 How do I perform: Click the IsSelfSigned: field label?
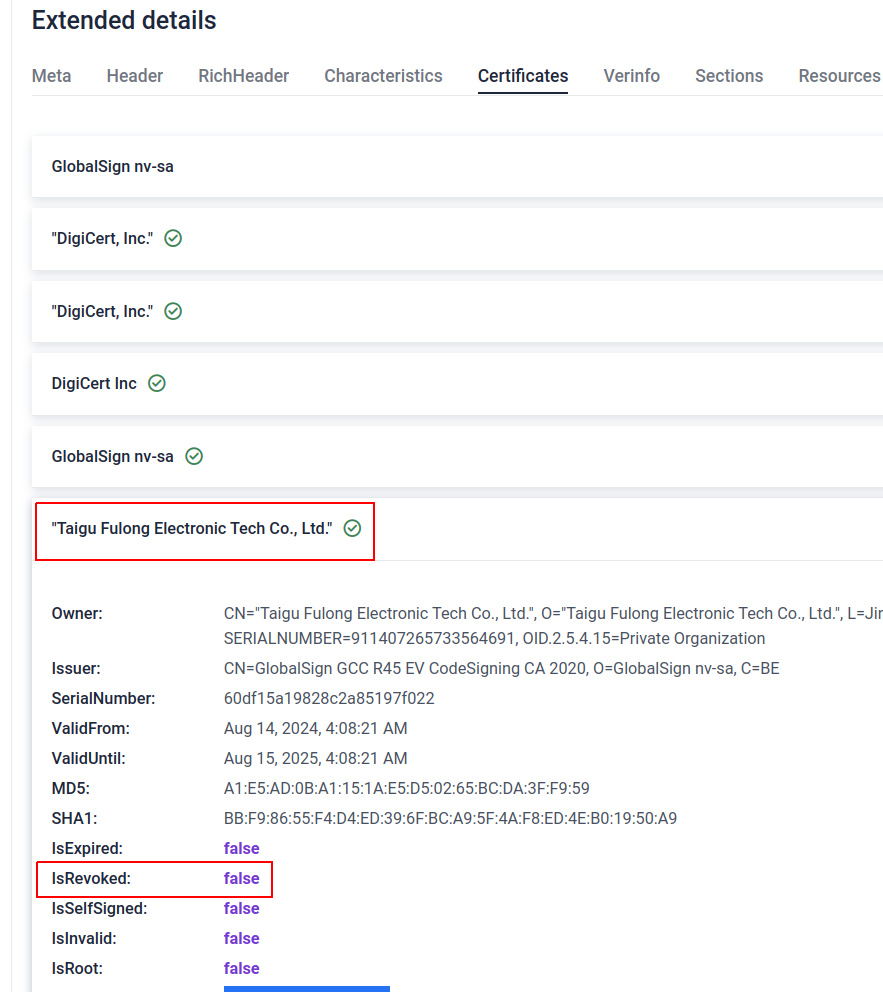click(99, 908)
